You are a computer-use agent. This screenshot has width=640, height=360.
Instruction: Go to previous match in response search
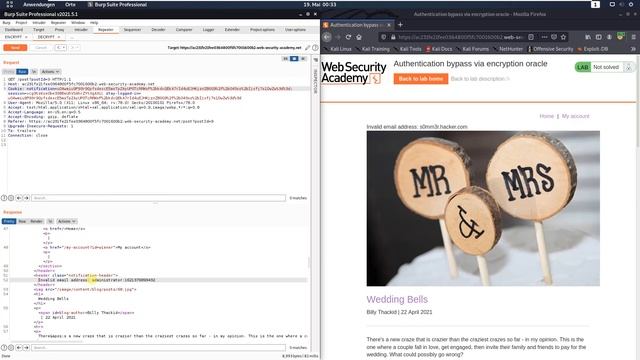tap(19, 348)
